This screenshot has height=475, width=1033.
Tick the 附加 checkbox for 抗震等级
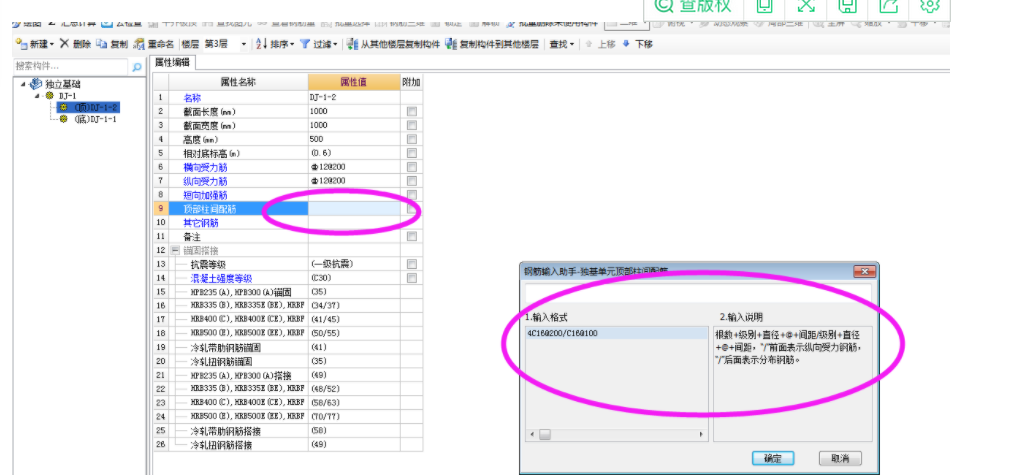[x=412, y=264]
